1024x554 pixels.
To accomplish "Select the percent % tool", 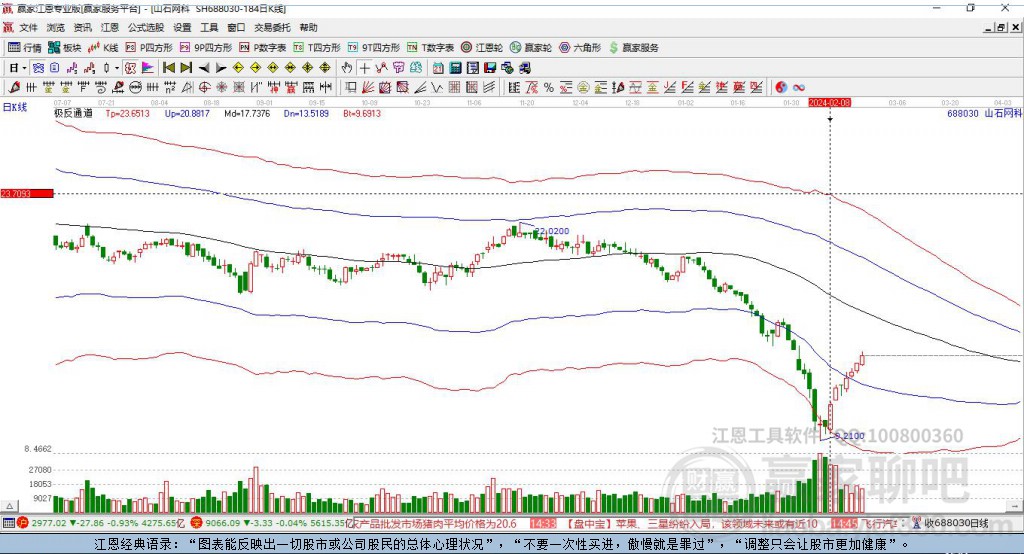I will pos(549,87).
